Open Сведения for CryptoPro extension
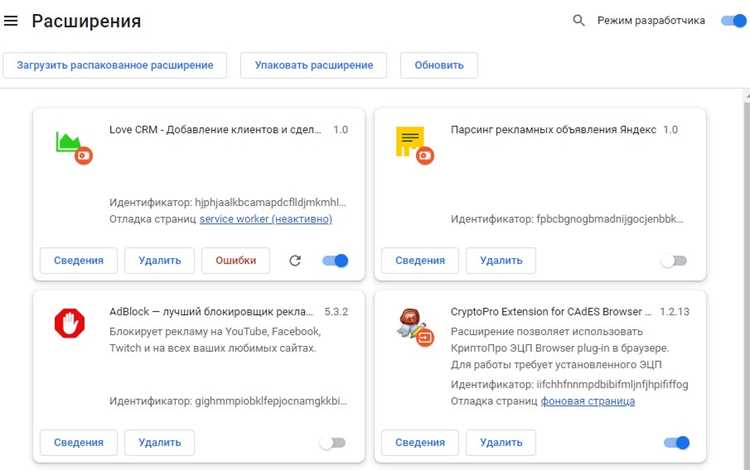750x470 pixels. pyautogui.click(x=420, y=443)
